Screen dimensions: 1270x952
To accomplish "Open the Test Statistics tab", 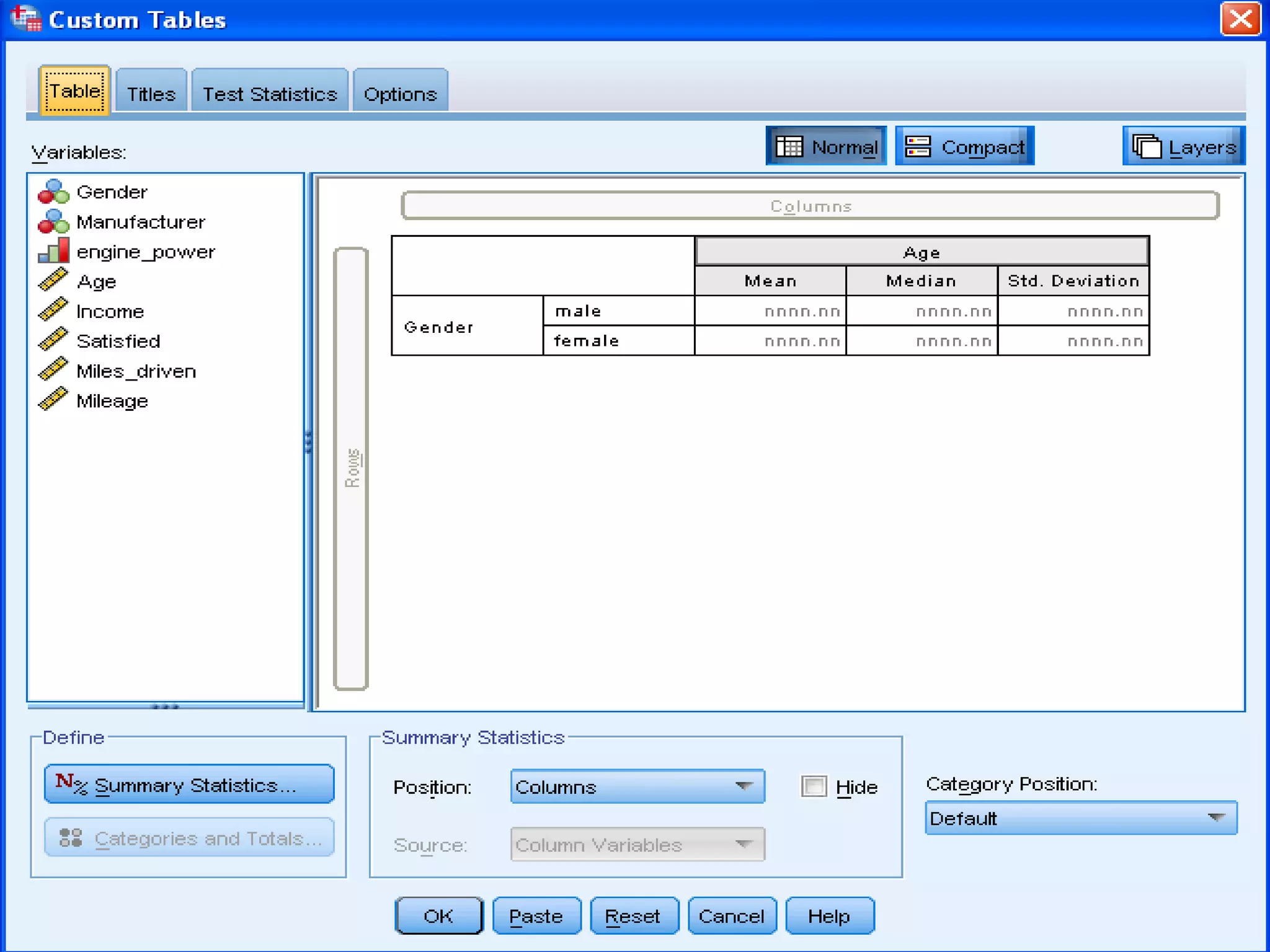I will point(270,94).
